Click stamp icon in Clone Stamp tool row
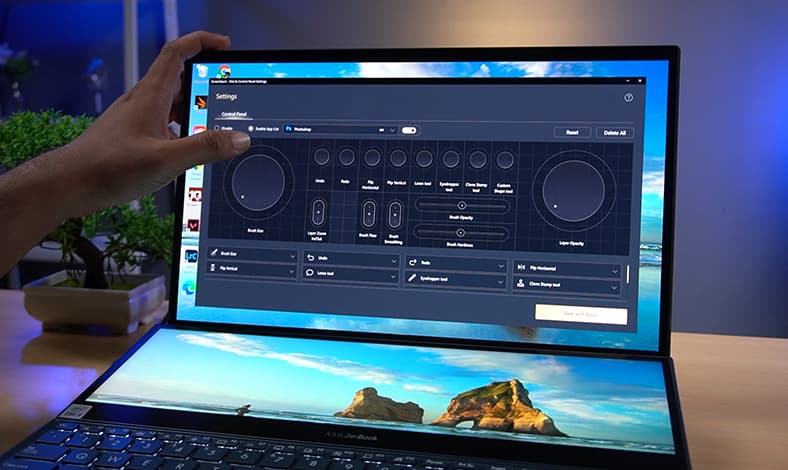788x470 pixels. tap(521, 283)
